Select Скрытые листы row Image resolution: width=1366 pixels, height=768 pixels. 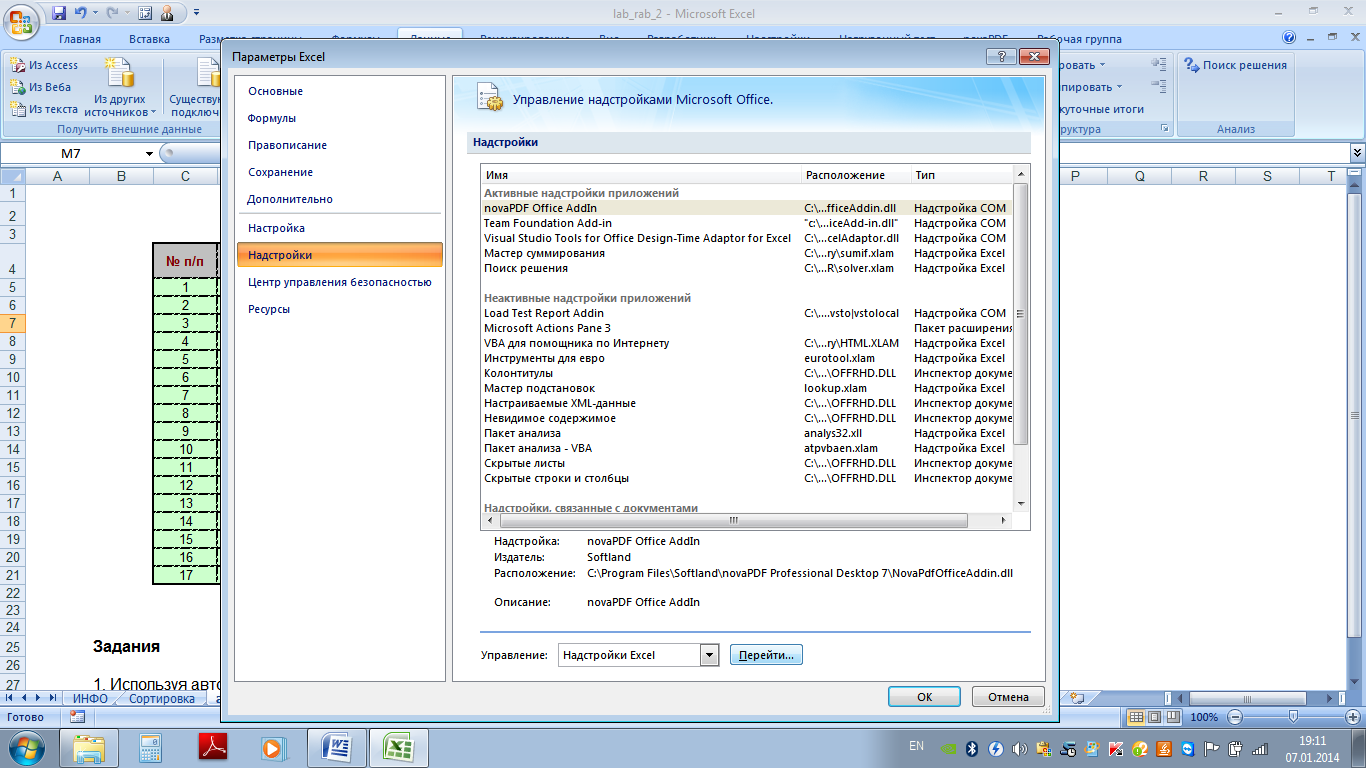coord(746,463)
